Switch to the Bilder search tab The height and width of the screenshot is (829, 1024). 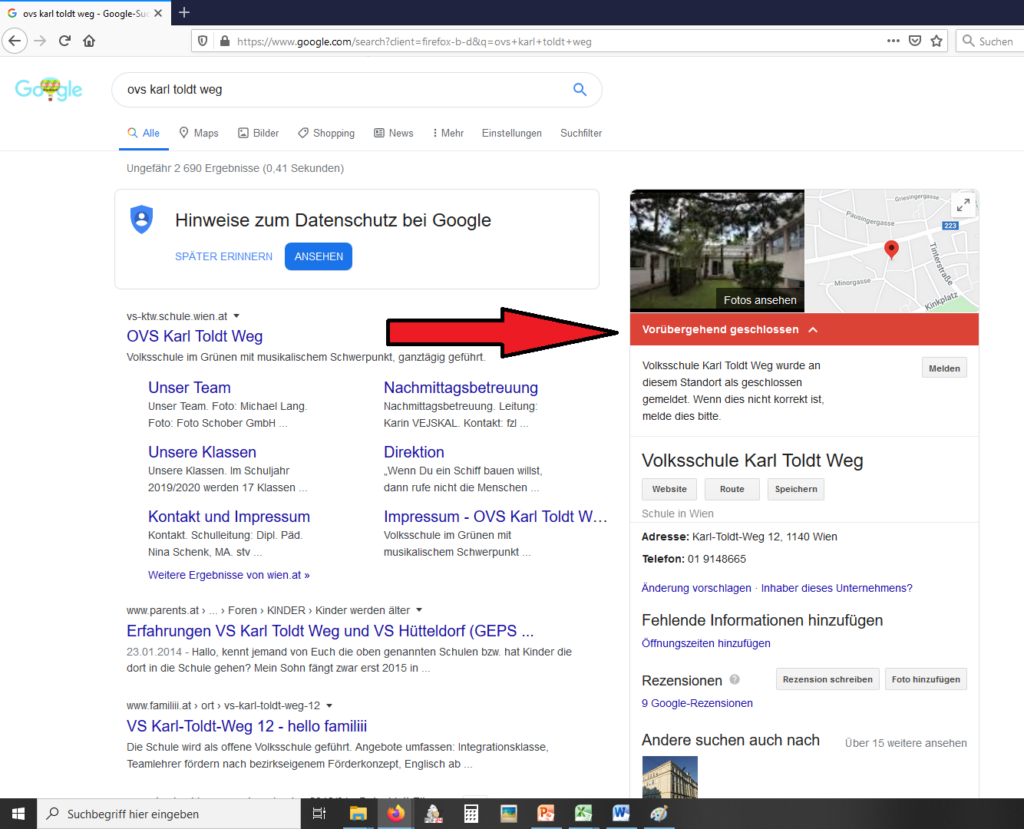[x=258, y=133]
